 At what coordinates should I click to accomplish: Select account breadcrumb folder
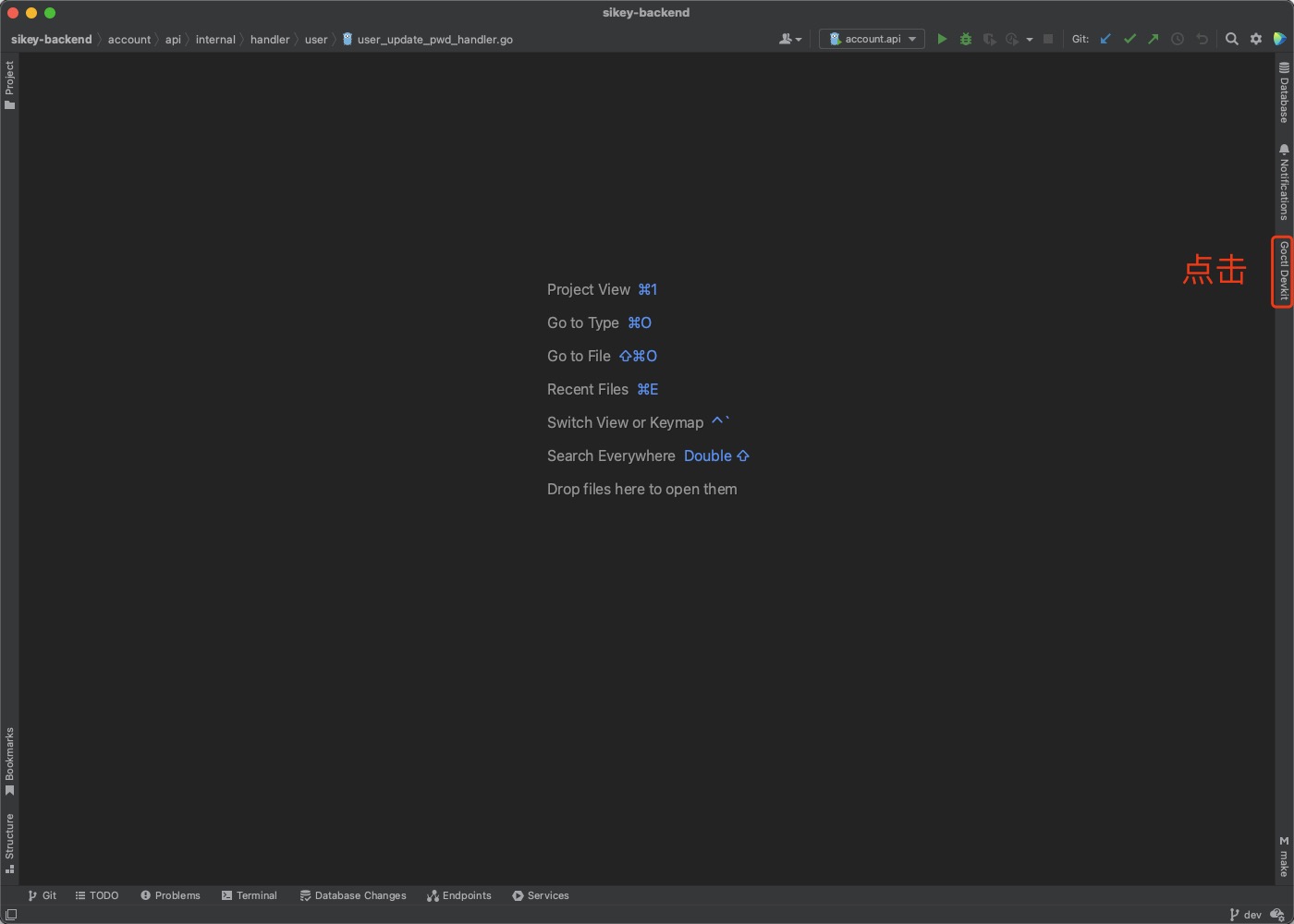pos(129,39)
